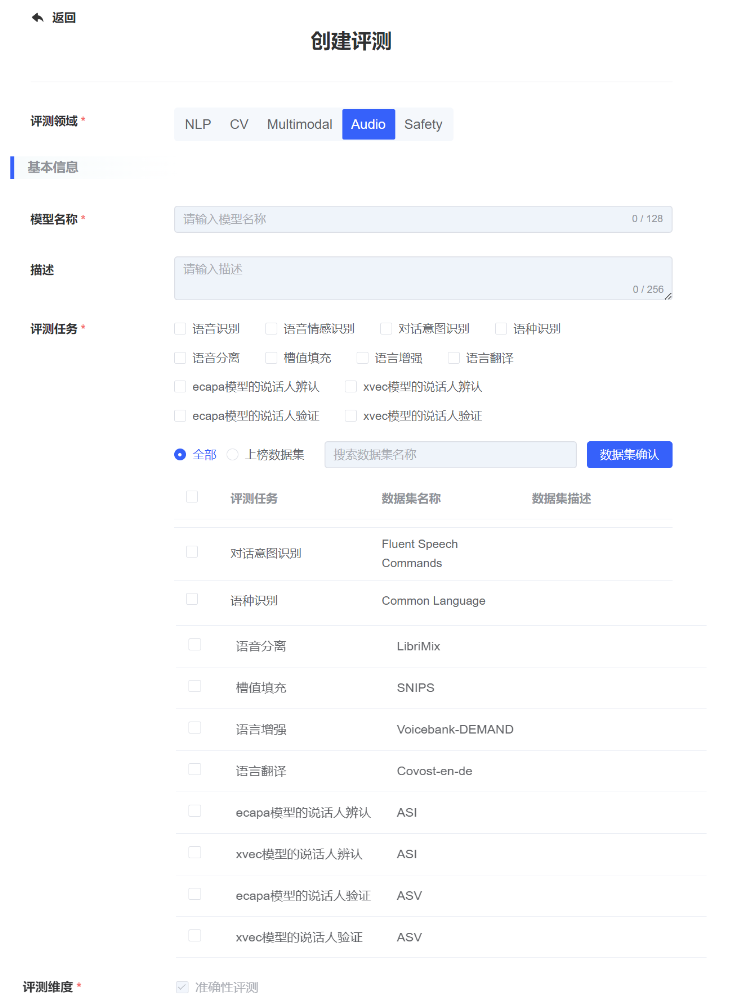Image resolution: width=751 pixels, height=1002 pixels.
Task: Click the back arrow icon
Action: pos(38,17)
